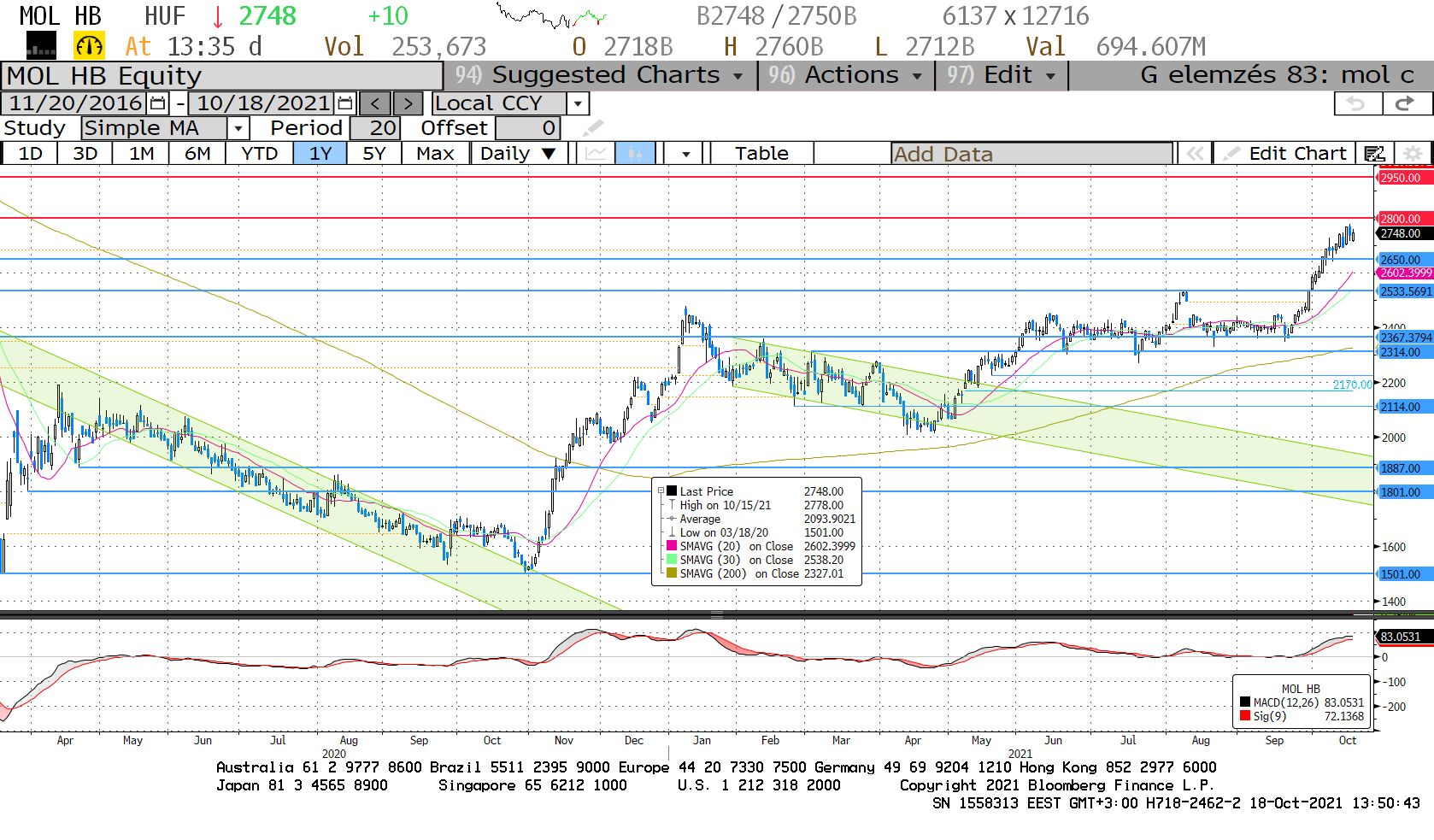
Task: Switch to line chart icon
Action: pos(597,154)
